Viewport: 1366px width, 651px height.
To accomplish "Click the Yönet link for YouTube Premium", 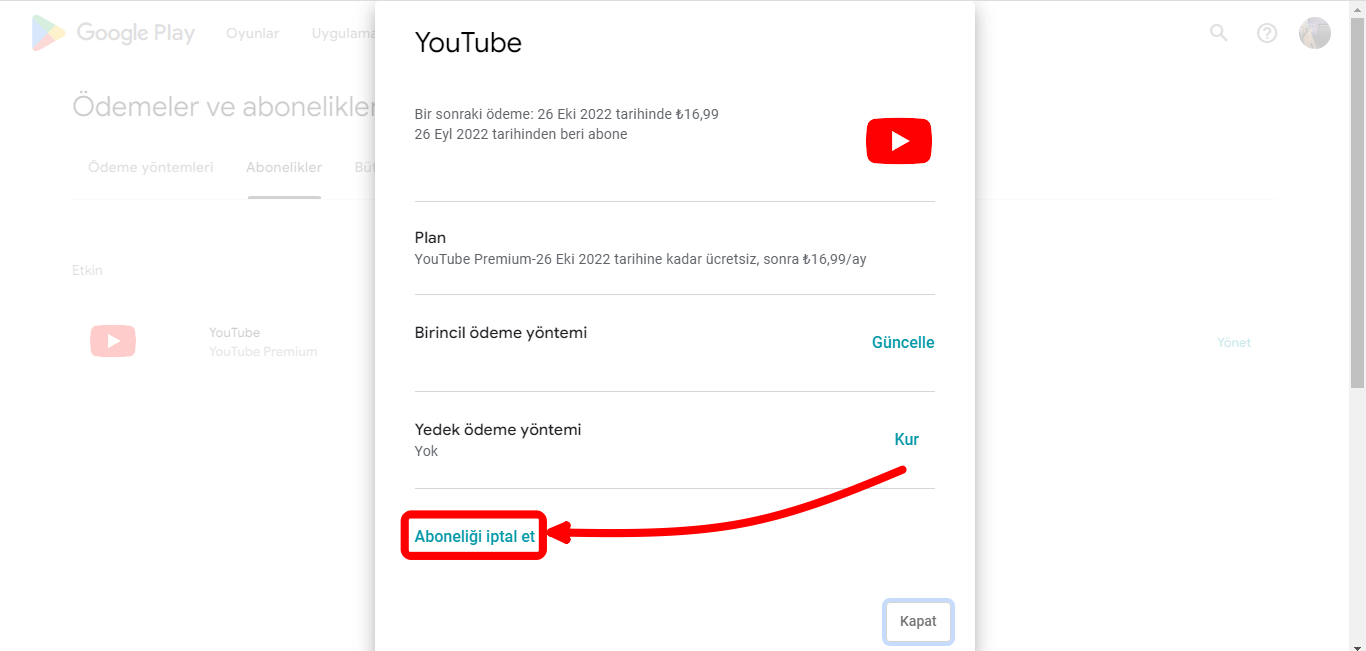I will click(1233, 342).
